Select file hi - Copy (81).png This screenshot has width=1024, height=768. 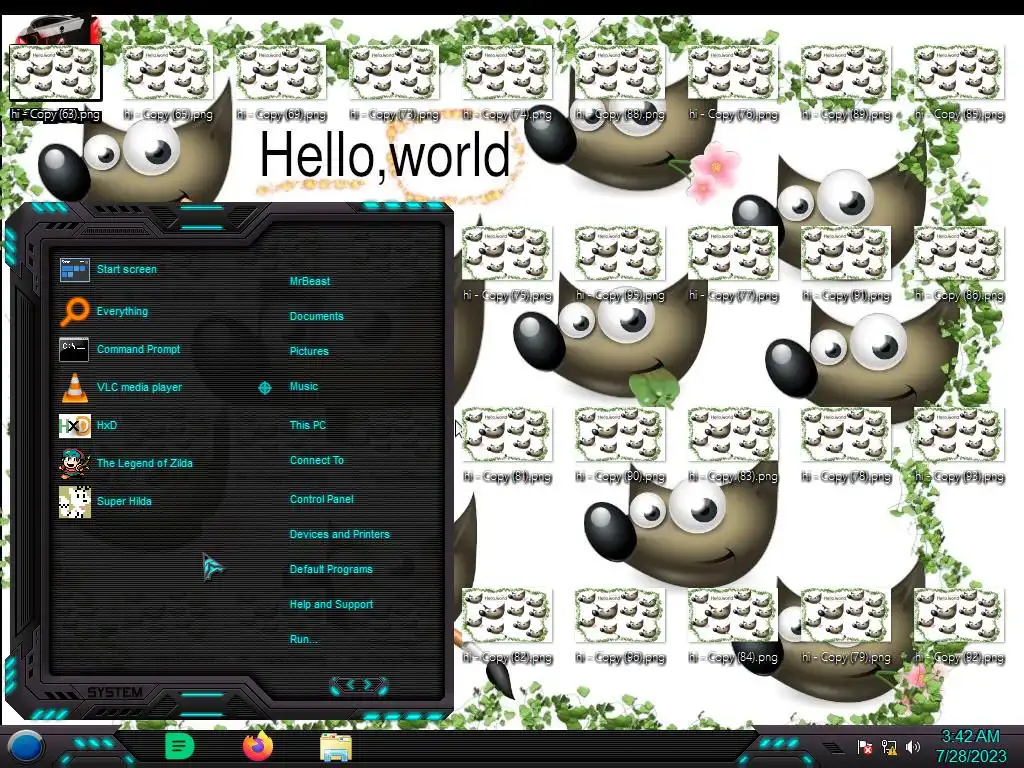(x=507, y=445)
